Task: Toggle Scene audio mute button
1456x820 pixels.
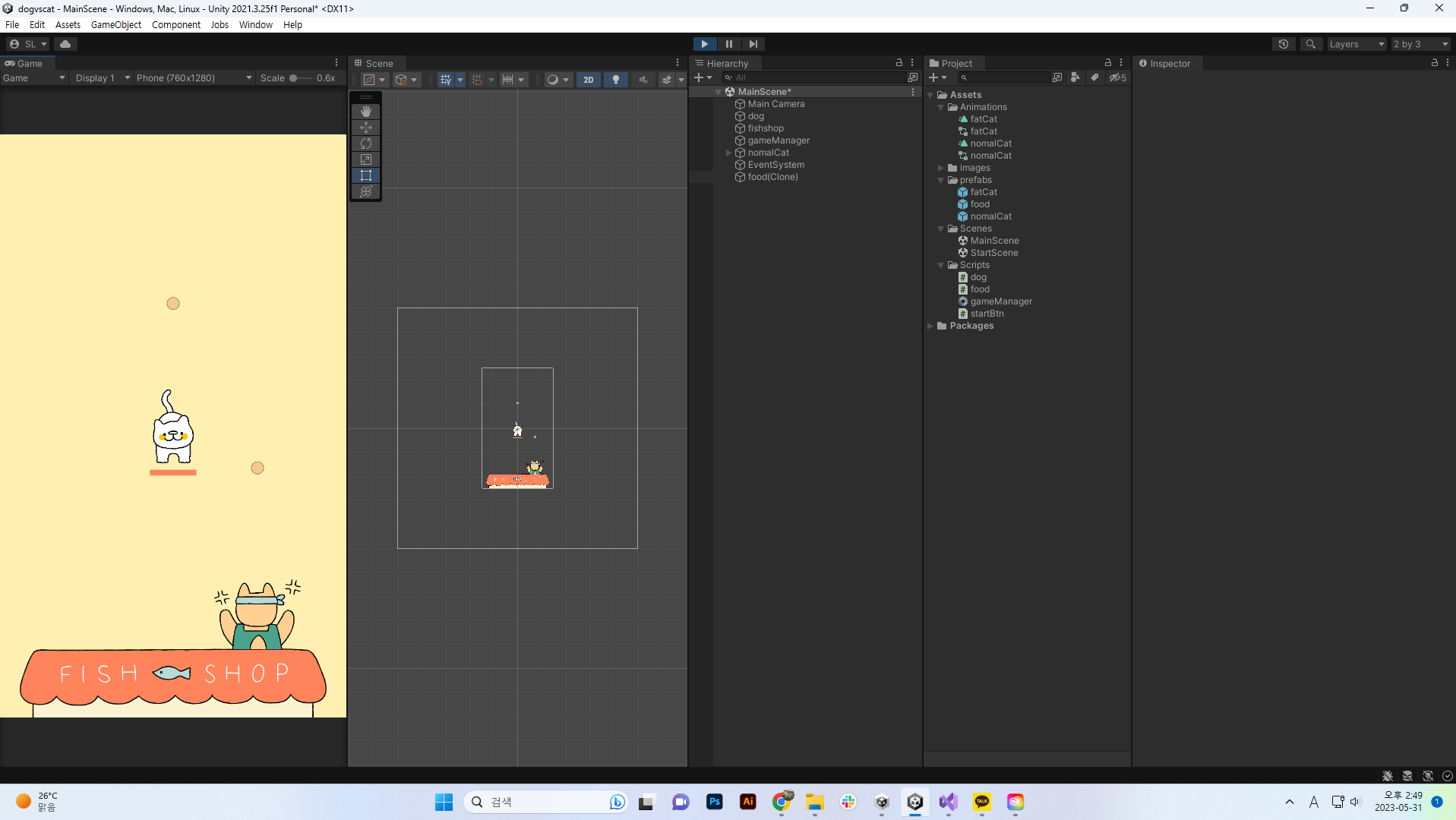Action: point(643,80)
